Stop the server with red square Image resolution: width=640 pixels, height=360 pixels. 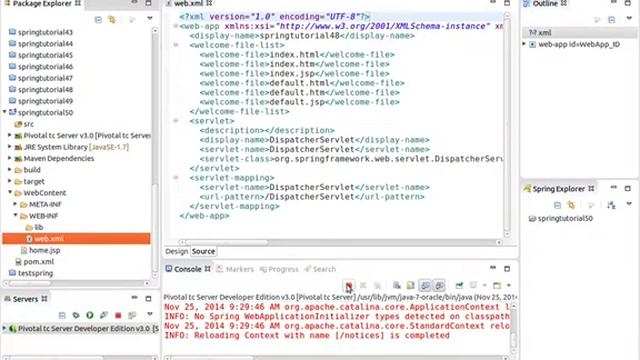[x=118, y=315]
